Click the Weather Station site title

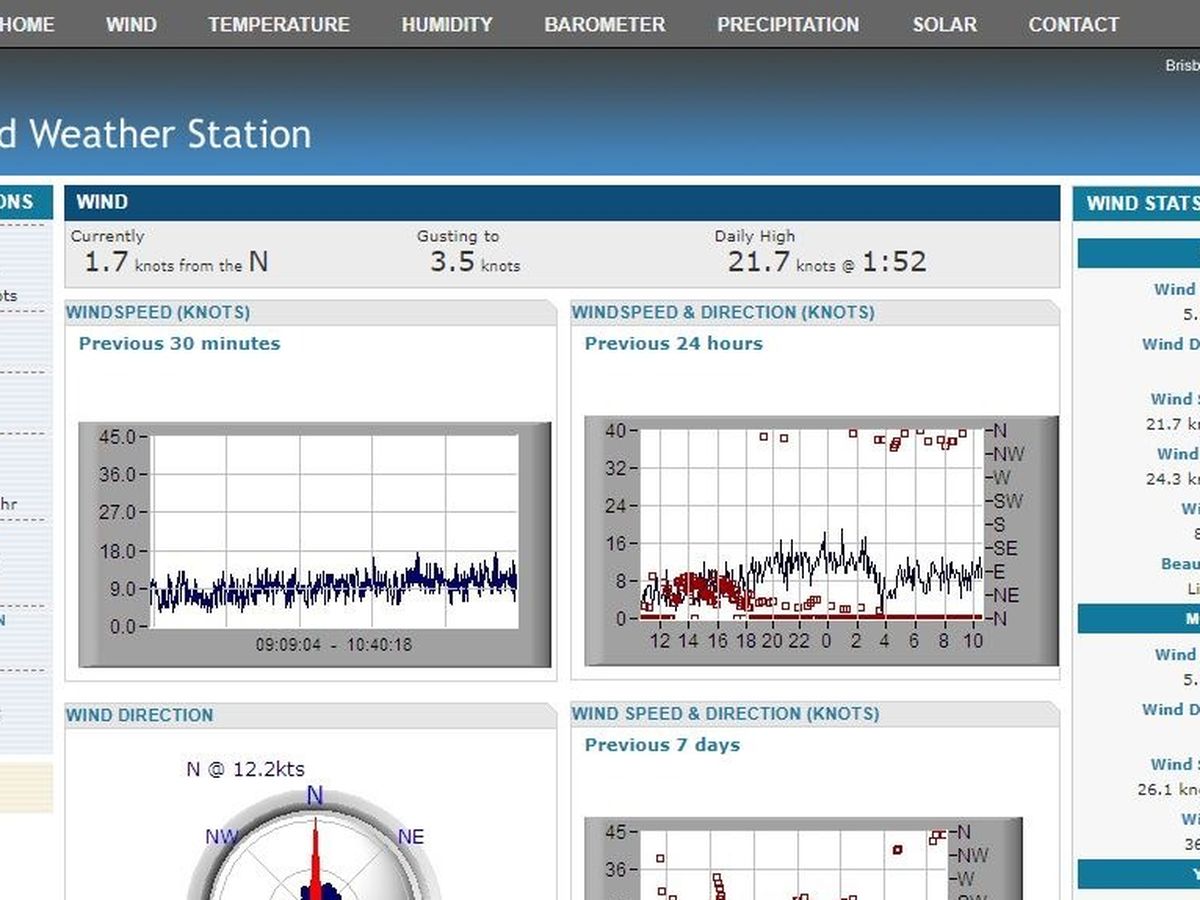click(x=155, y=134)
